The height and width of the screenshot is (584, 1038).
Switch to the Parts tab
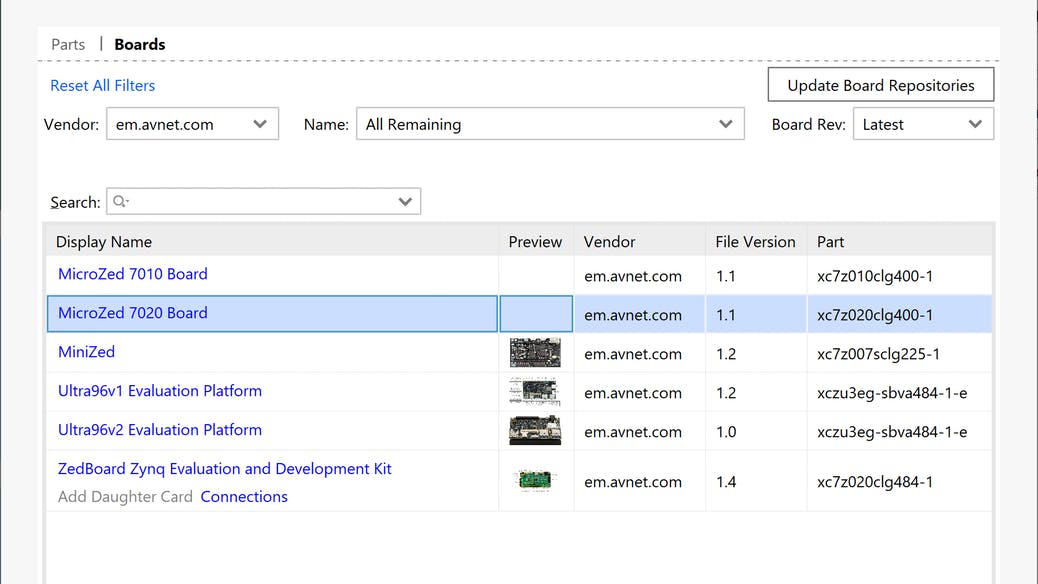pos(68,44)
